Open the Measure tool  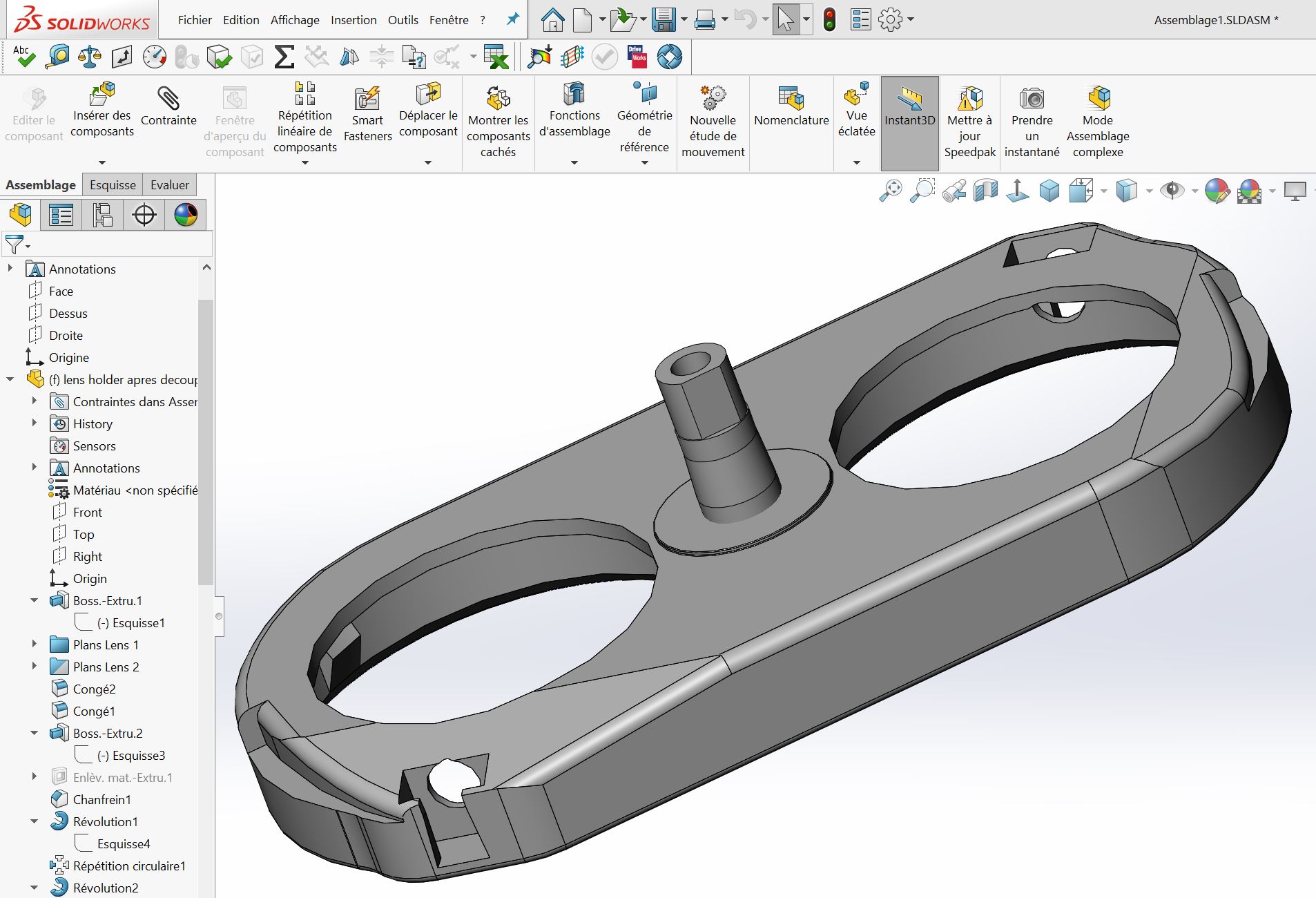pos(57,57)
